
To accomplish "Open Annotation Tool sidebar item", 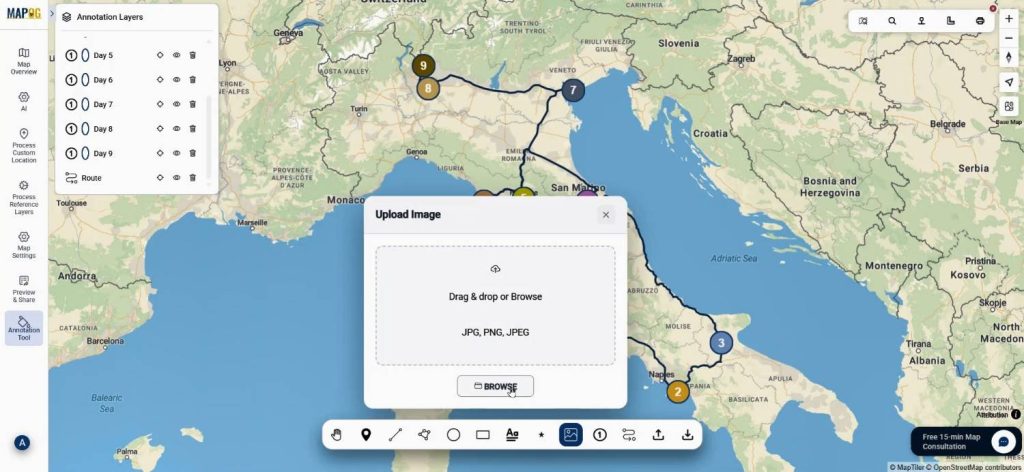I will coord(24,328).
